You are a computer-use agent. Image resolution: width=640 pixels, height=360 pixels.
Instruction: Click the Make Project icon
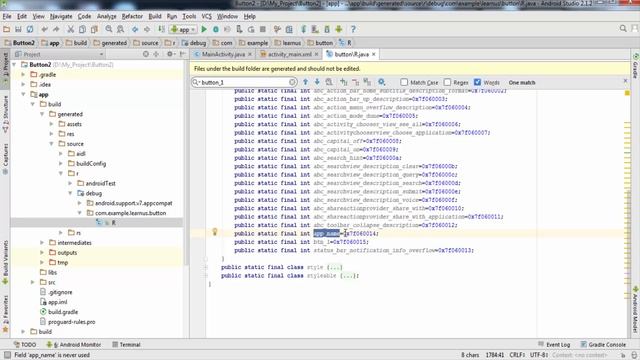[162, 29]
